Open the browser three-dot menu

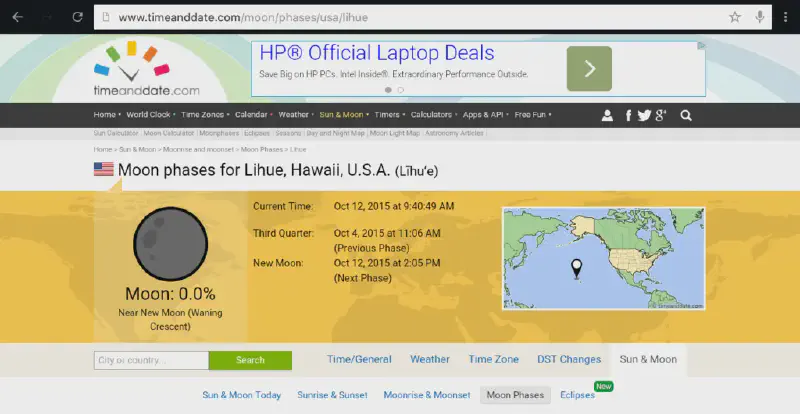click(785, 17)
